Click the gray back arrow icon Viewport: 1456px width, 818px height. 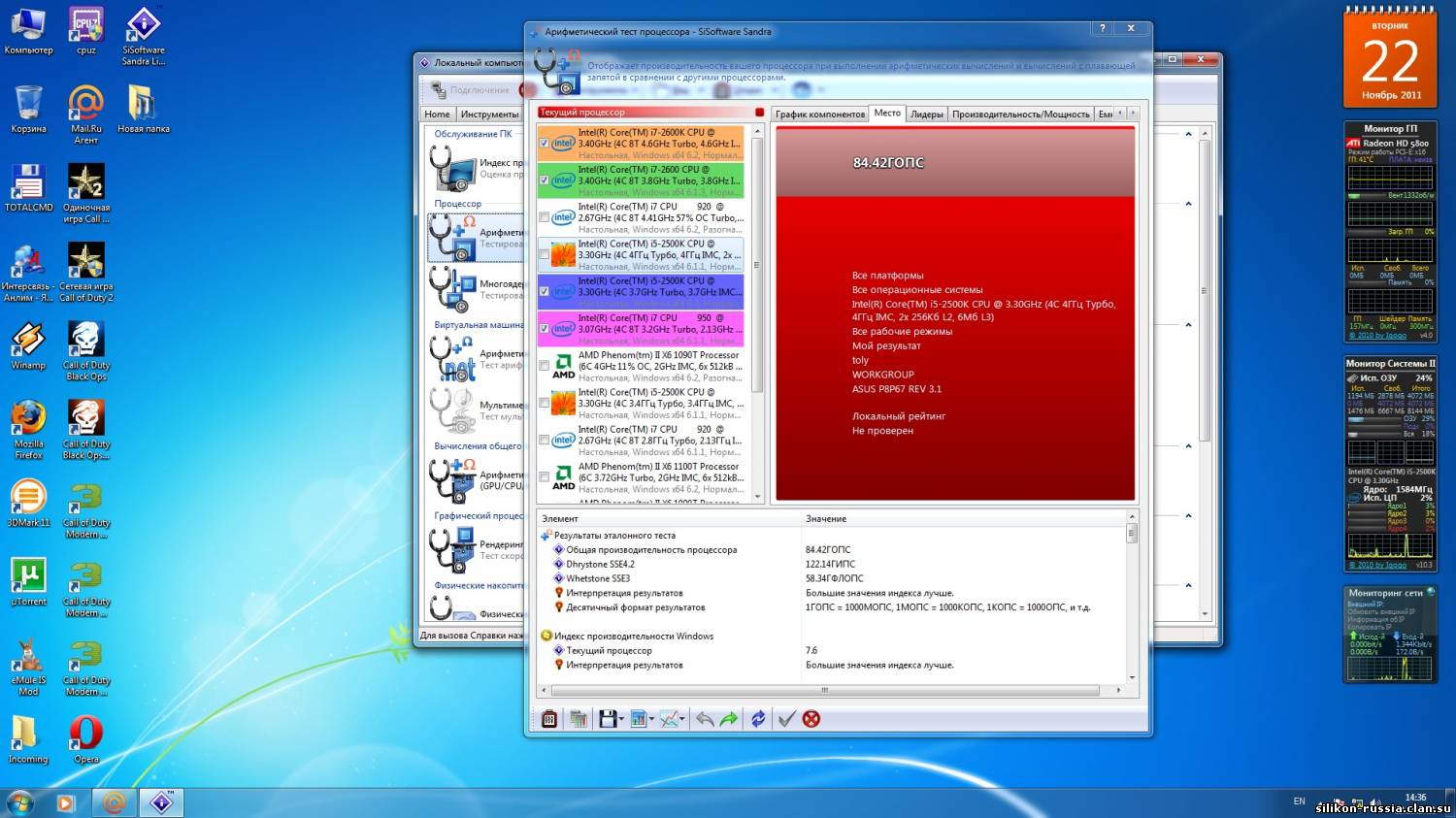[x=705, y=719]
